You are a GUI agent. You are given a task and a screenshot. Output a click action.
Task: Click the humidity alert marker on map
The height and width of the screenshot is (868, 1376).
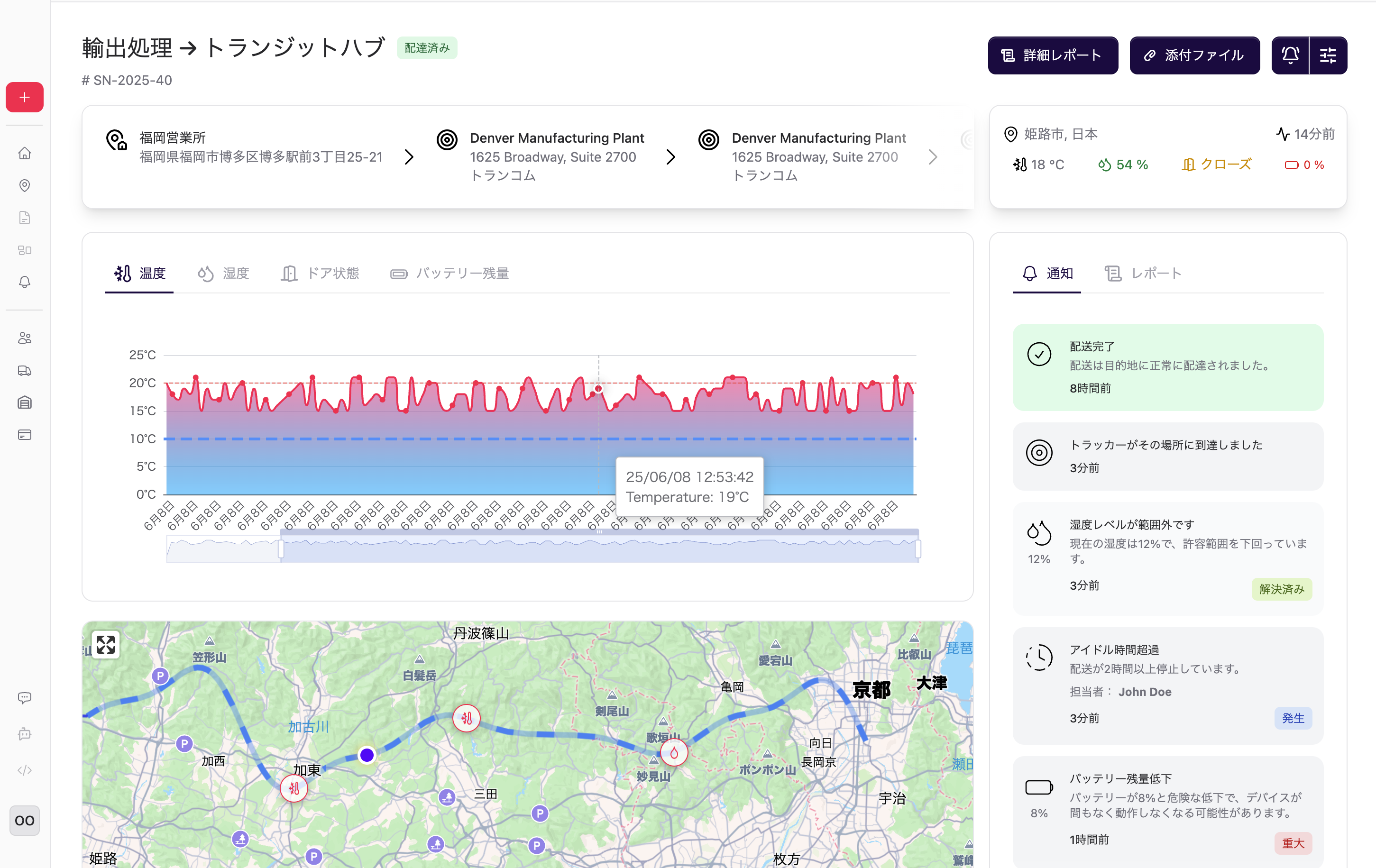pos(674,753)
